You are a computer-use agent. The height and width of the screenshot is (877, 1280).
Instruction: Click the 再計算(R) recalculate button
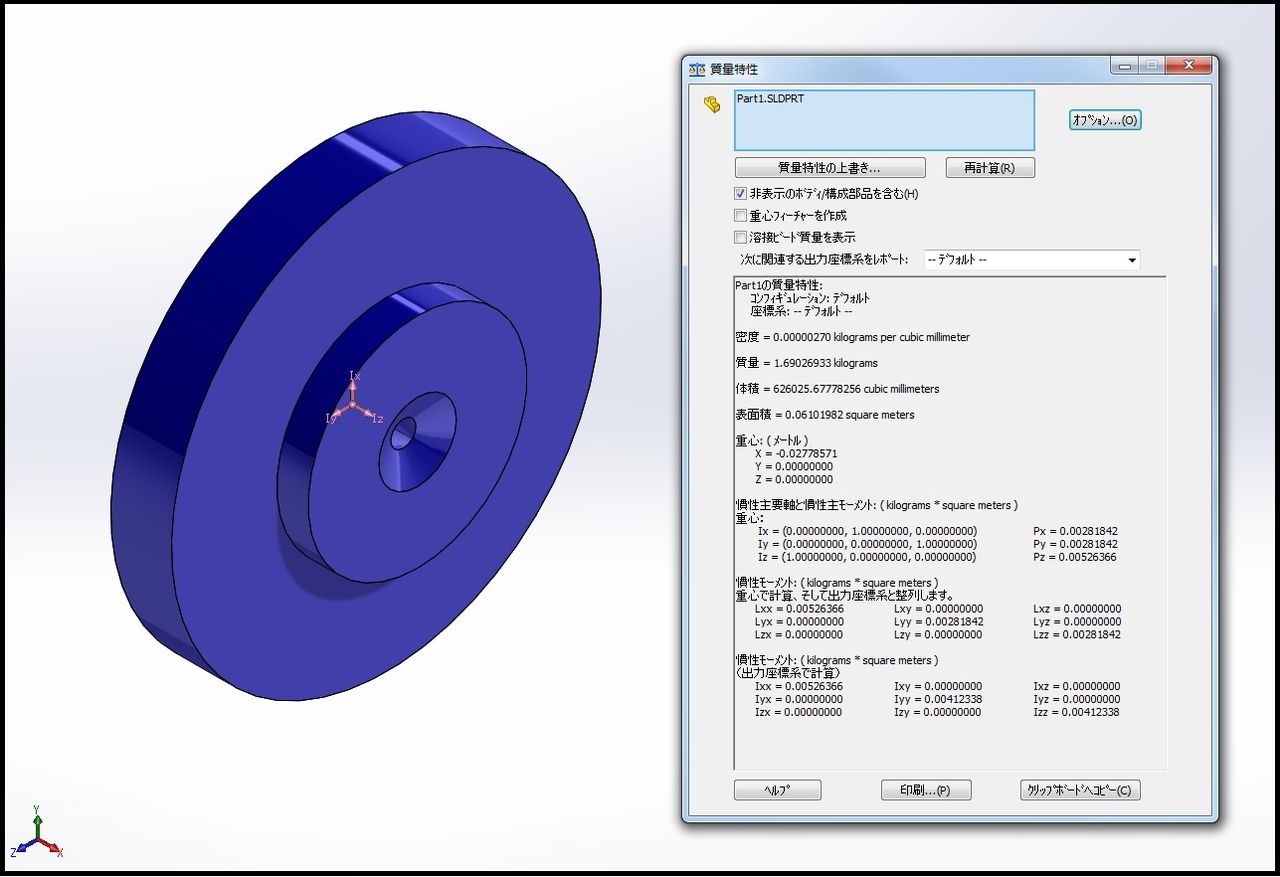990,168
